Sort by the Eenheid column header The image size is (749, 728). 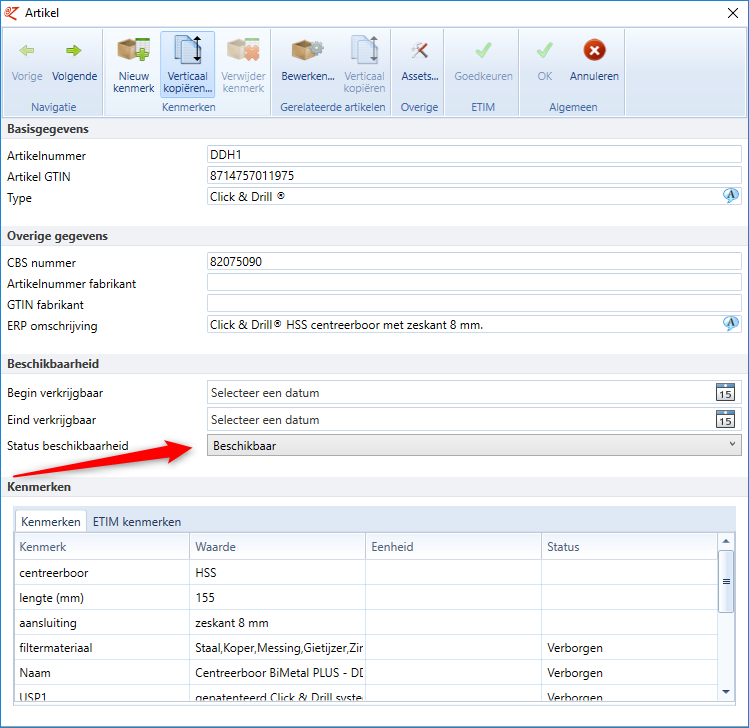[453, 546]
